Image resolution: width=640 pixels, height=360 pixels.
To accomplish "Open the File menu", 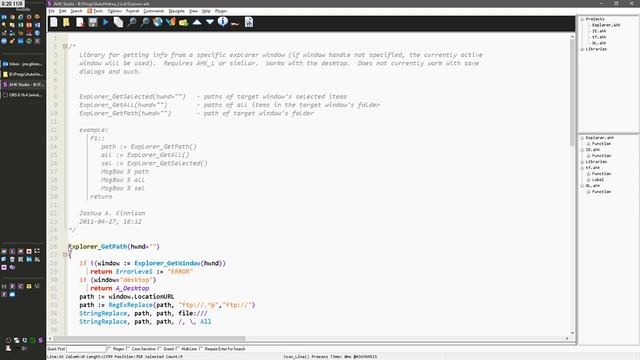I will pos(51,11).
